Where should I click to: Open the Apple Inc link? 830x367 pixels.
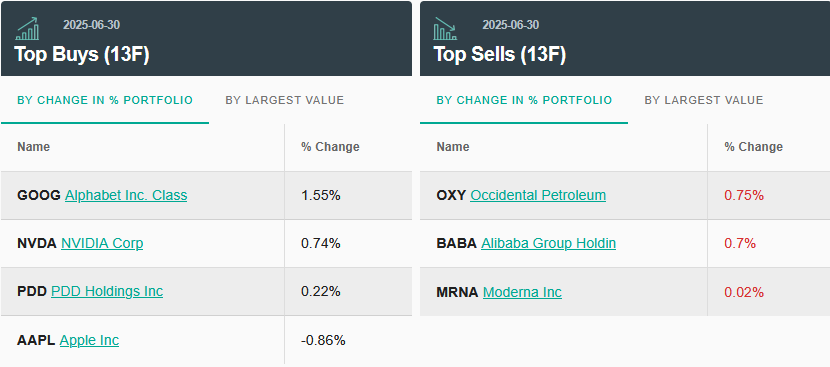(89, 340)
